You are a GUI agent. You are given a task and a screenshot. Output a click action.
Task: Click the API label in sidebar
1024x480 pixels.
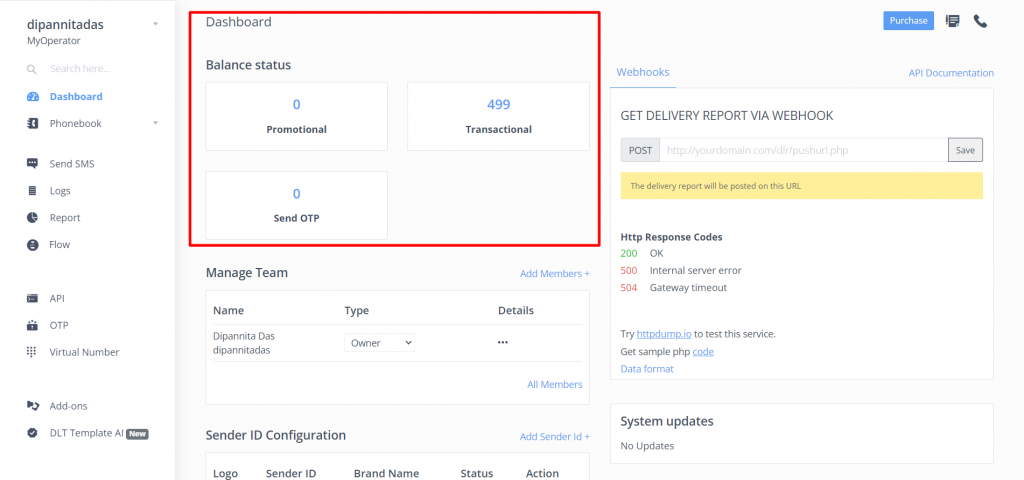coord(57,298)
